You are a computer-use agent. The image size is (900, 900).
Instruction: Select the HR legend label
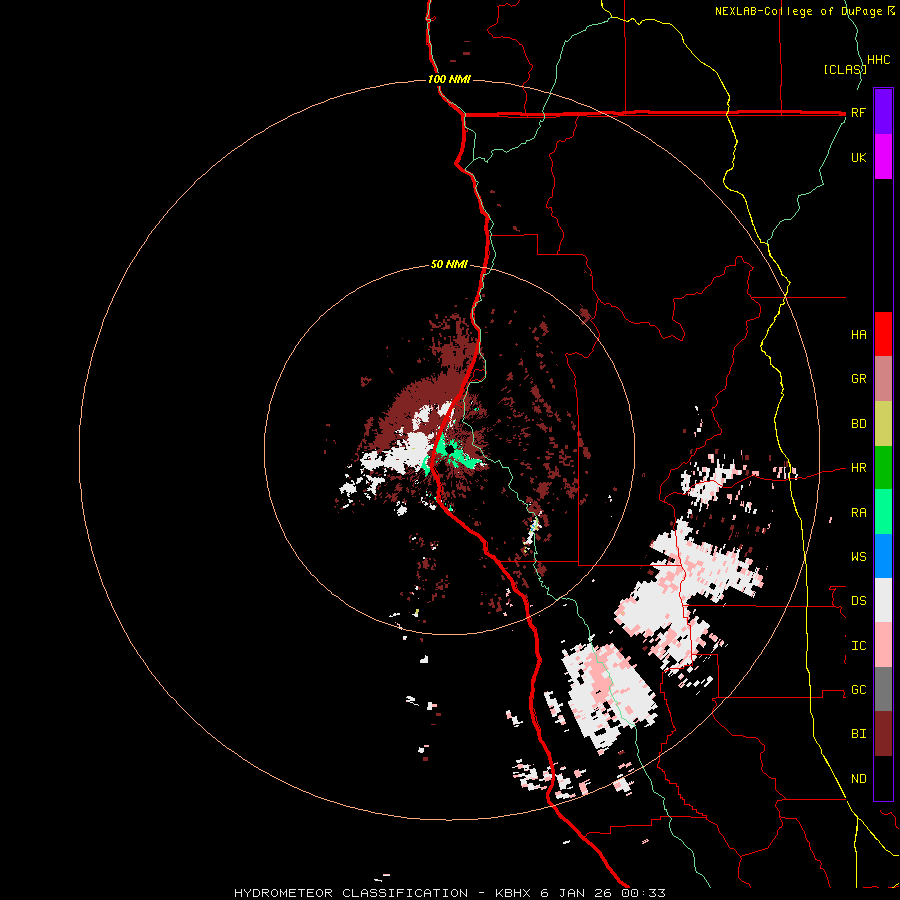click(x=858, y=468)
